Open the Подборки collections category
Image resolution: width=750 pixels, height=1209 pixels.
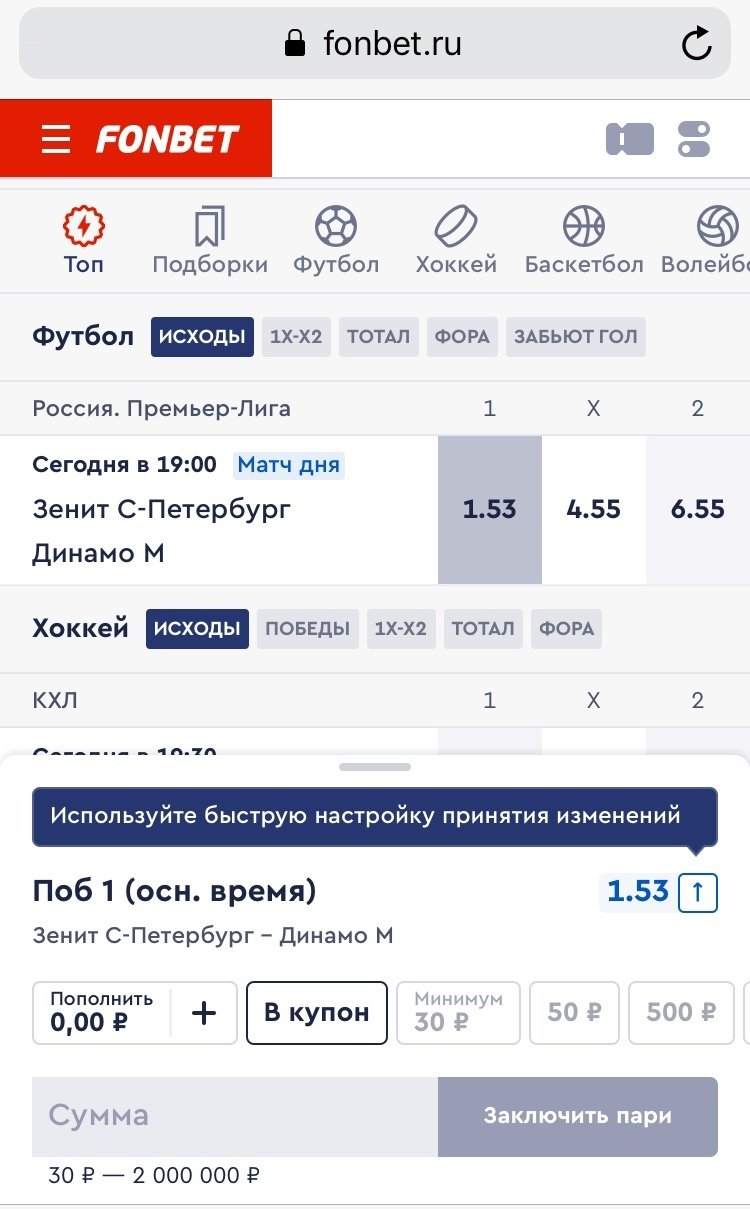(210, 240)
